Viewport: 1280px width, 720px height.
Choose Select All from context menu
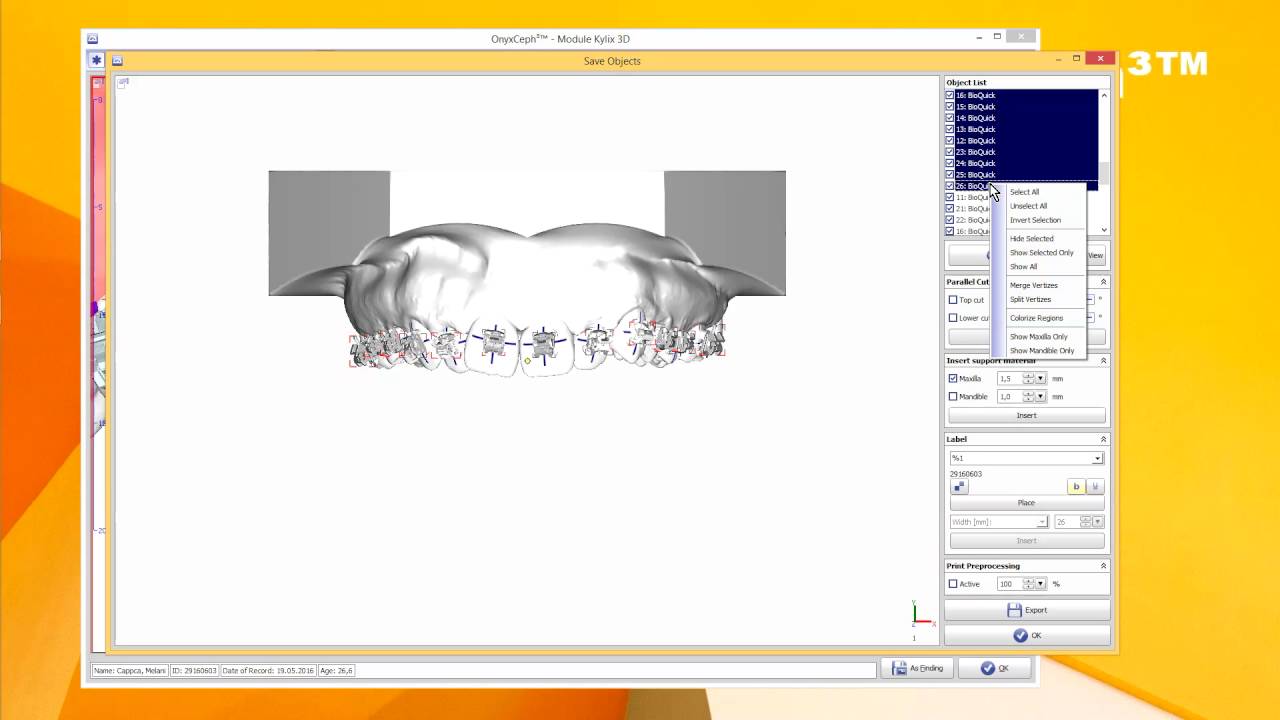tap(1024, 192)
